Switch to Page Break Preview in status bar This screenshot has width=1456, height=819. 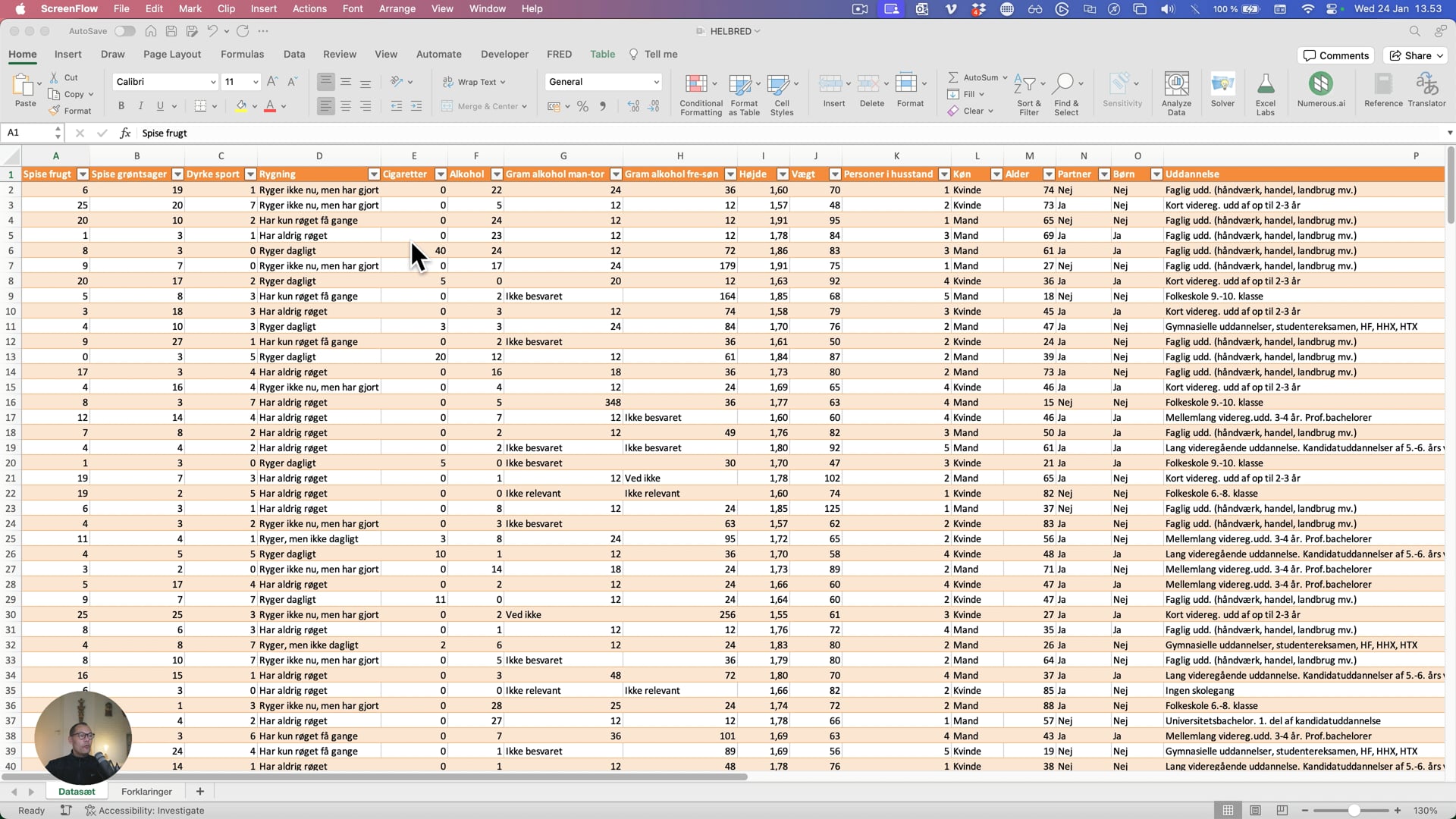(1282, 811)
